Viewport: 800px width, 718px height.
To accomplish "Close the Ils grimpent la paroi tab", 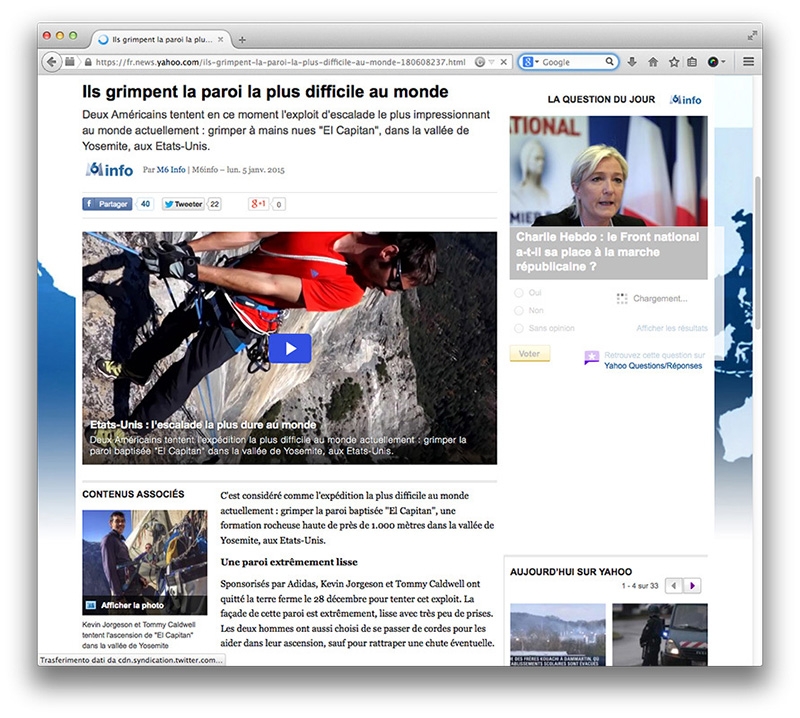I will click(x=220, y=39).
